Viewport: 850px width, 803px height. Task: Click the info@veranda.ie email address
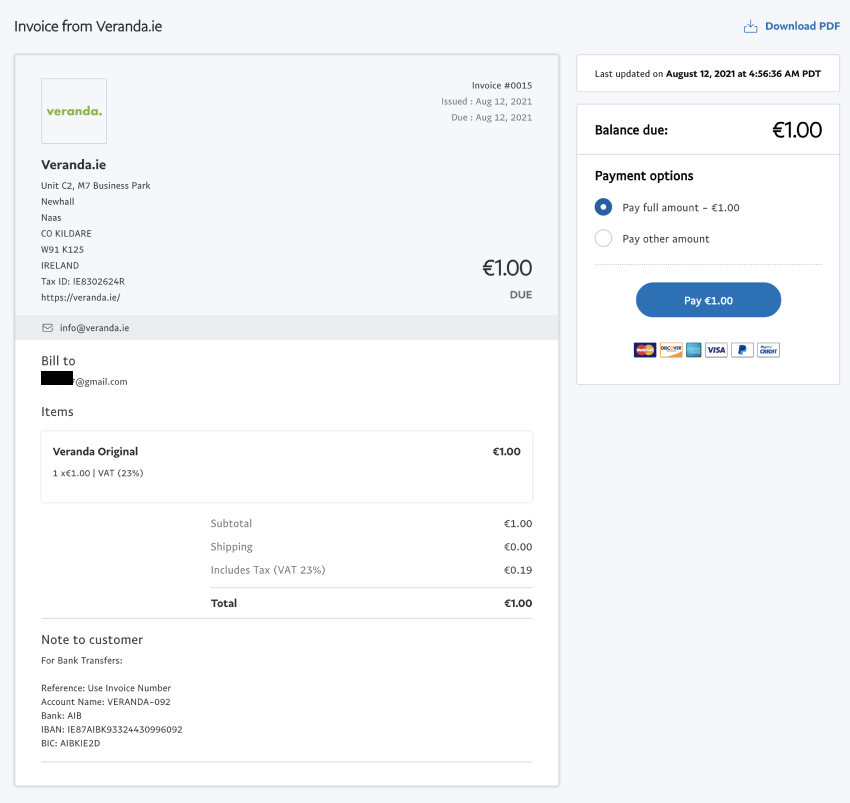tap(94, 327)
